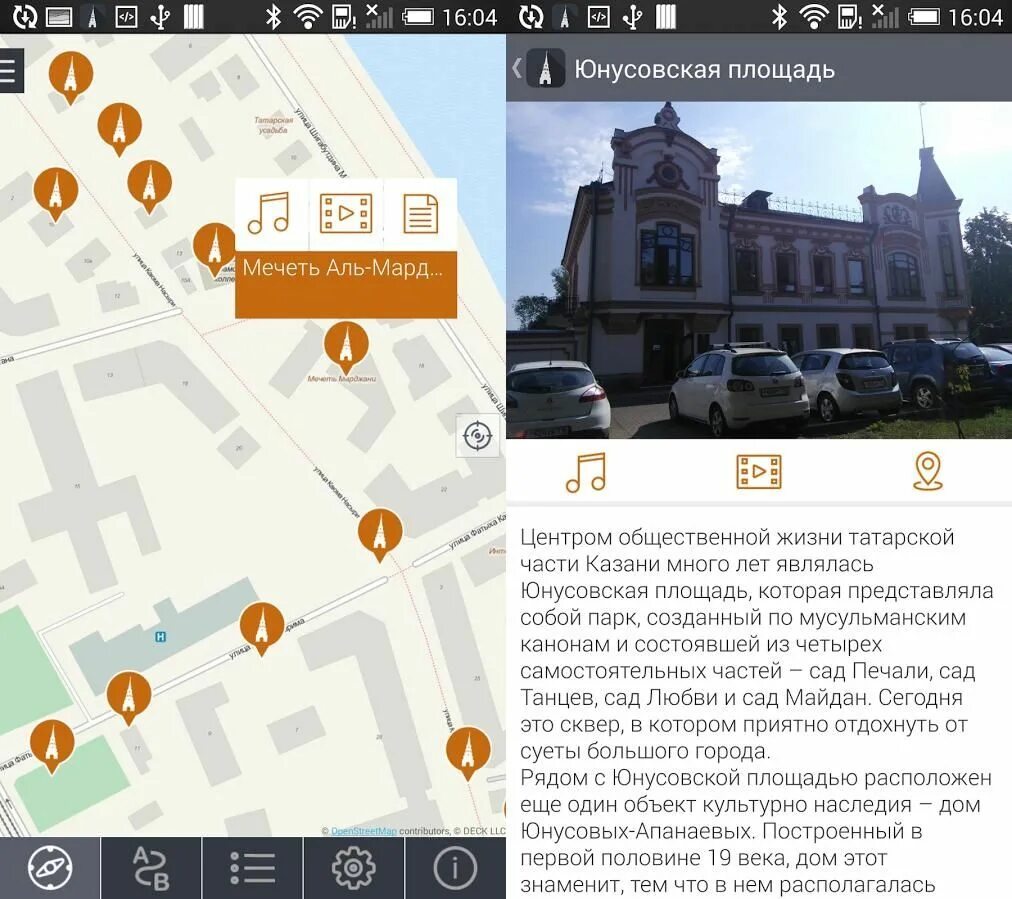
Task: Open the settings gear tab
Action: pyautogui.click(x=354, y=867)
